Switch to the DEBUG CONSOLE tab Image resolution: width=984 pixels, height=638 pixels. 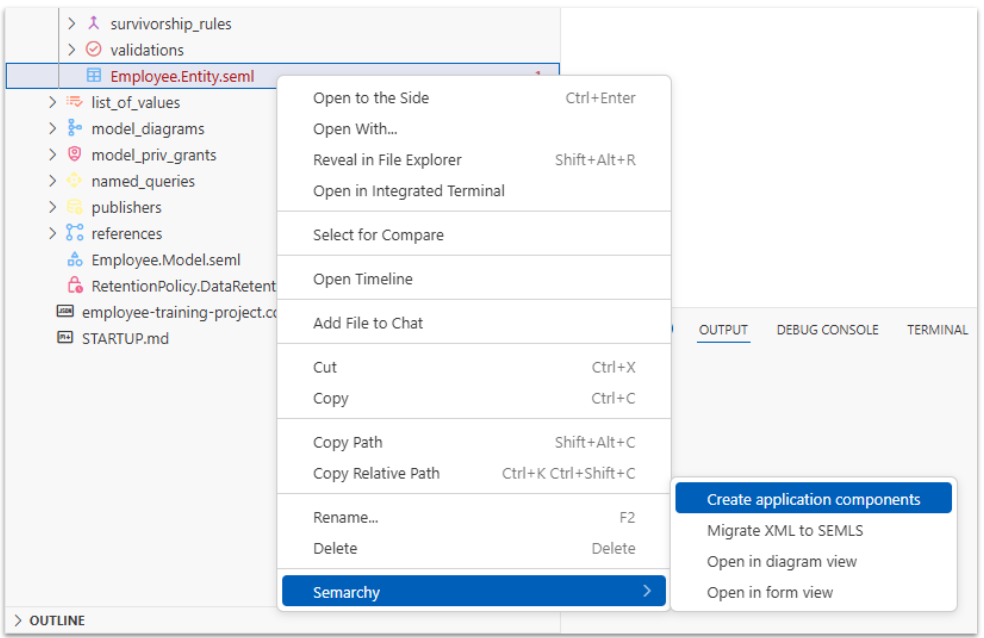[827, 330]
